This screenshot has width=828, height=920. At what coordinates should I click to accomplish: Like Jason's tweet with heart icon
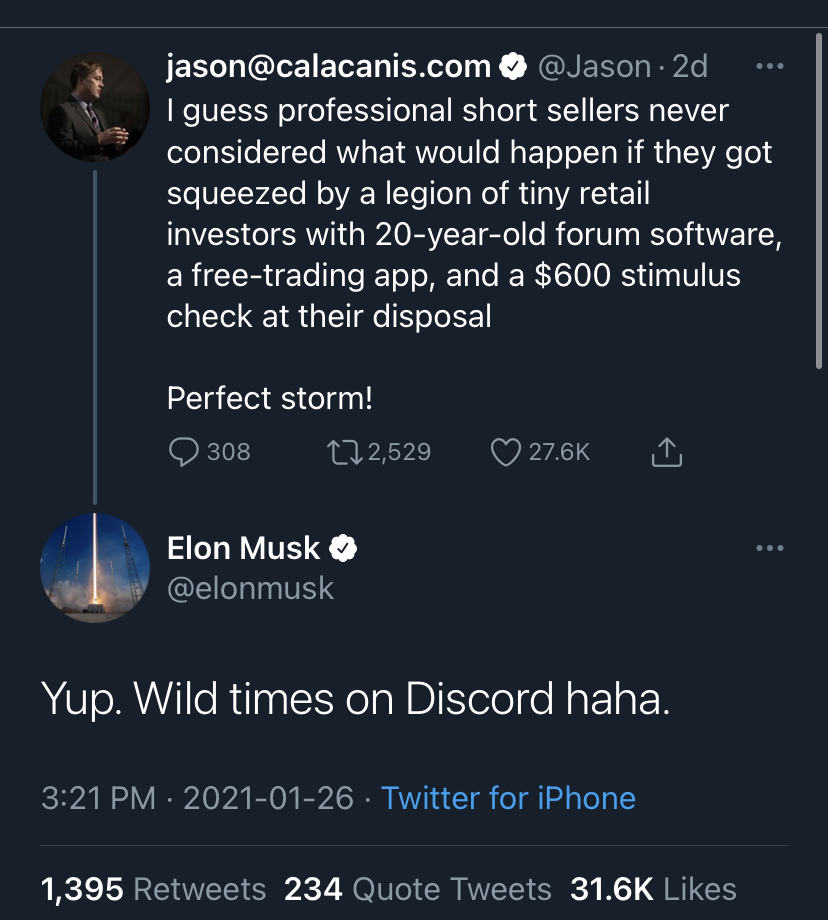click(x=507, y=453)
